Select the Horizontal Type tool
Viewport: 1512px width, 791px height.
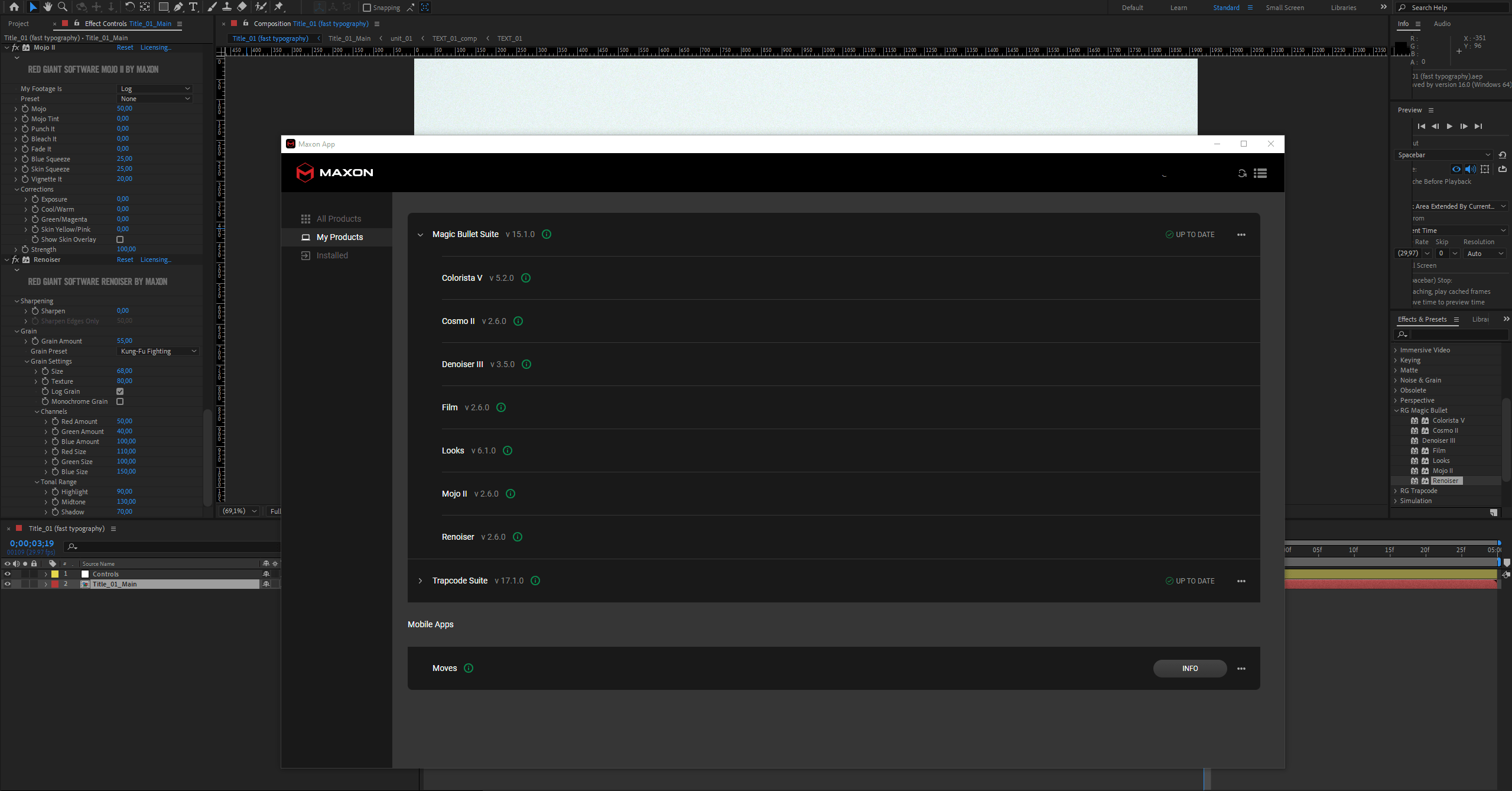[193, 7]
